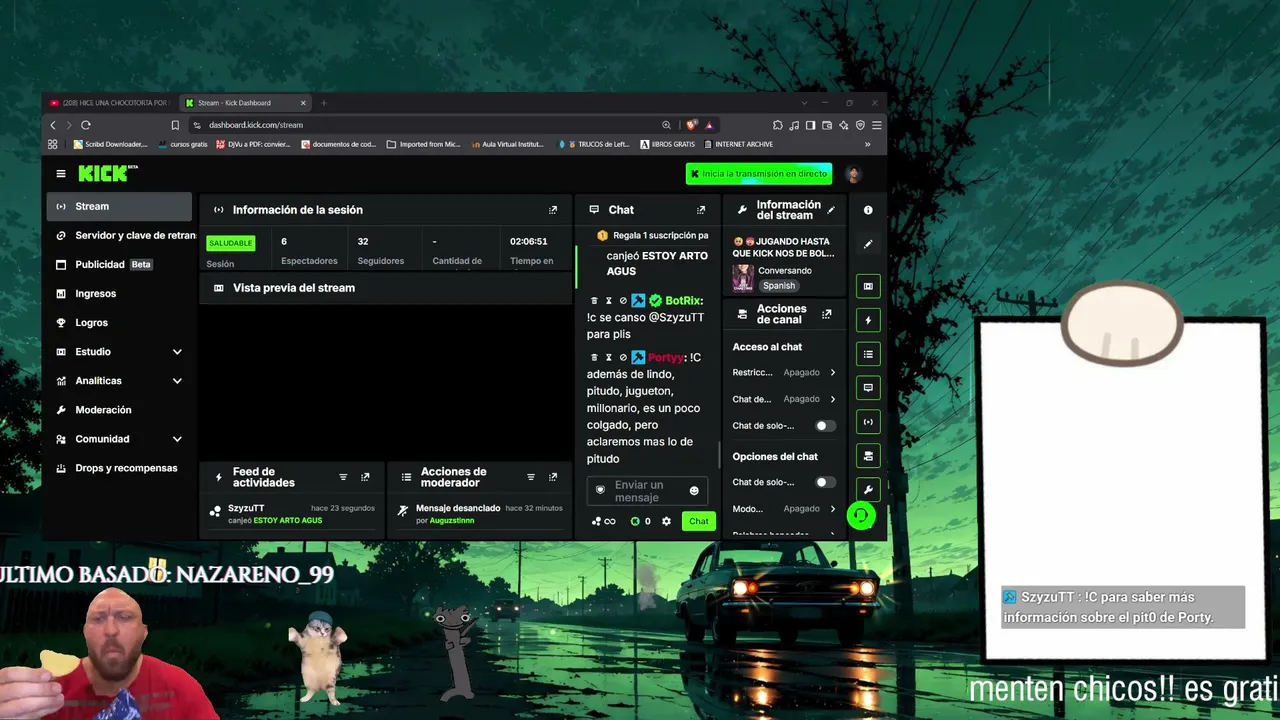Viewport: 1280px width, 720px height.
Task: Open chat settings gear icon
Action: [x=666, y=521]
